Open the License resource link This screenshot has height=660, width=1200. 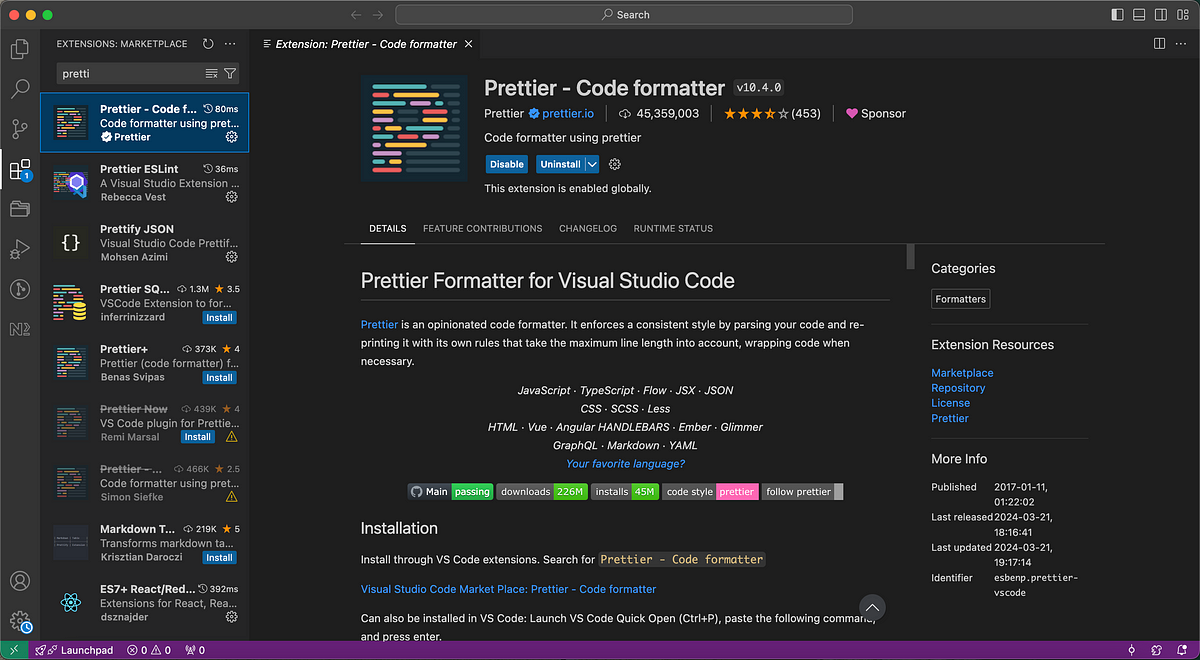coord(950,403)
